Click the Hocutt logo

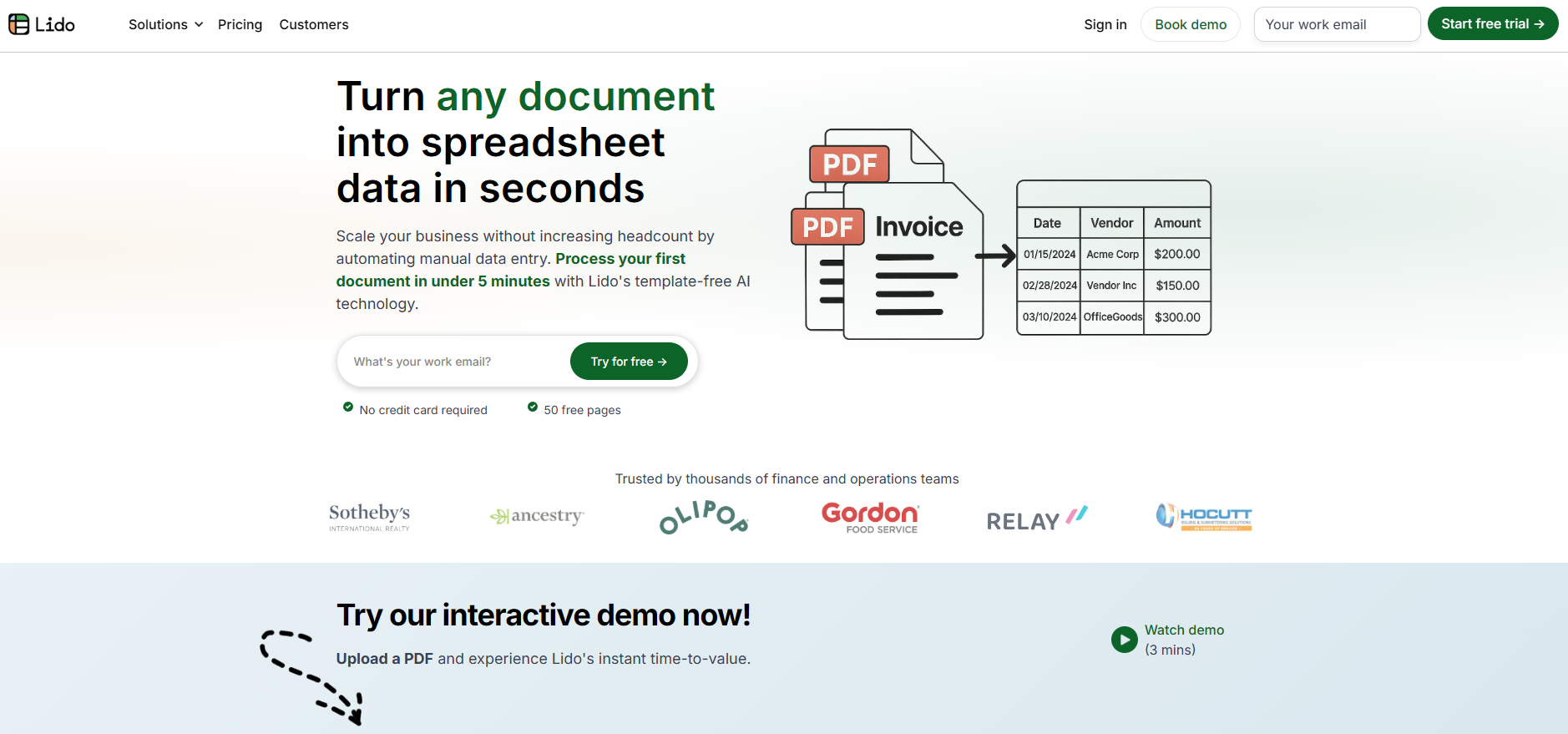point(1204,517)
